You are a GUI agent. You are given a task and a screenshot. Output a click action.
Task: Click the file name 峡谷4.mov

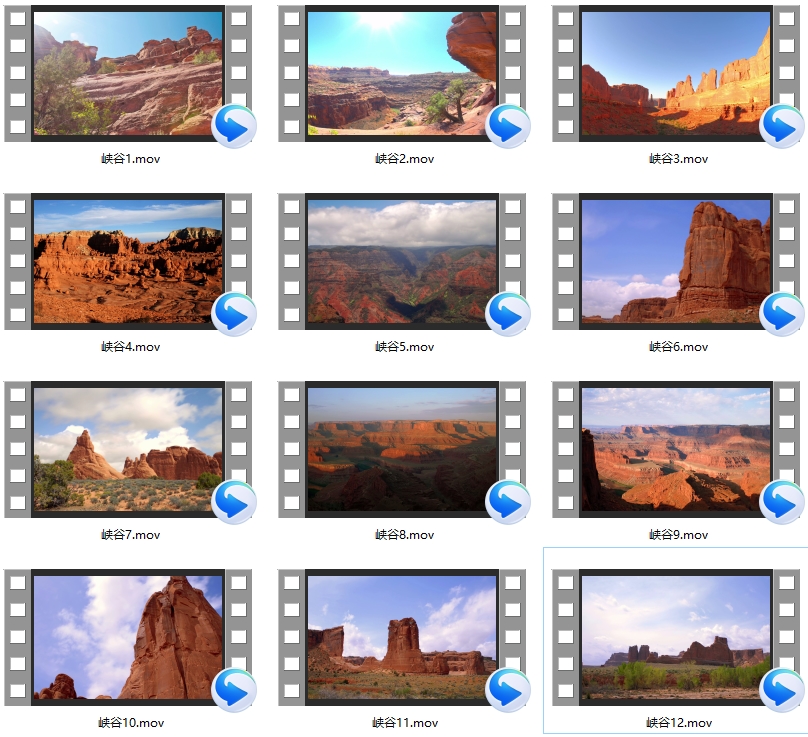point(131,347)
